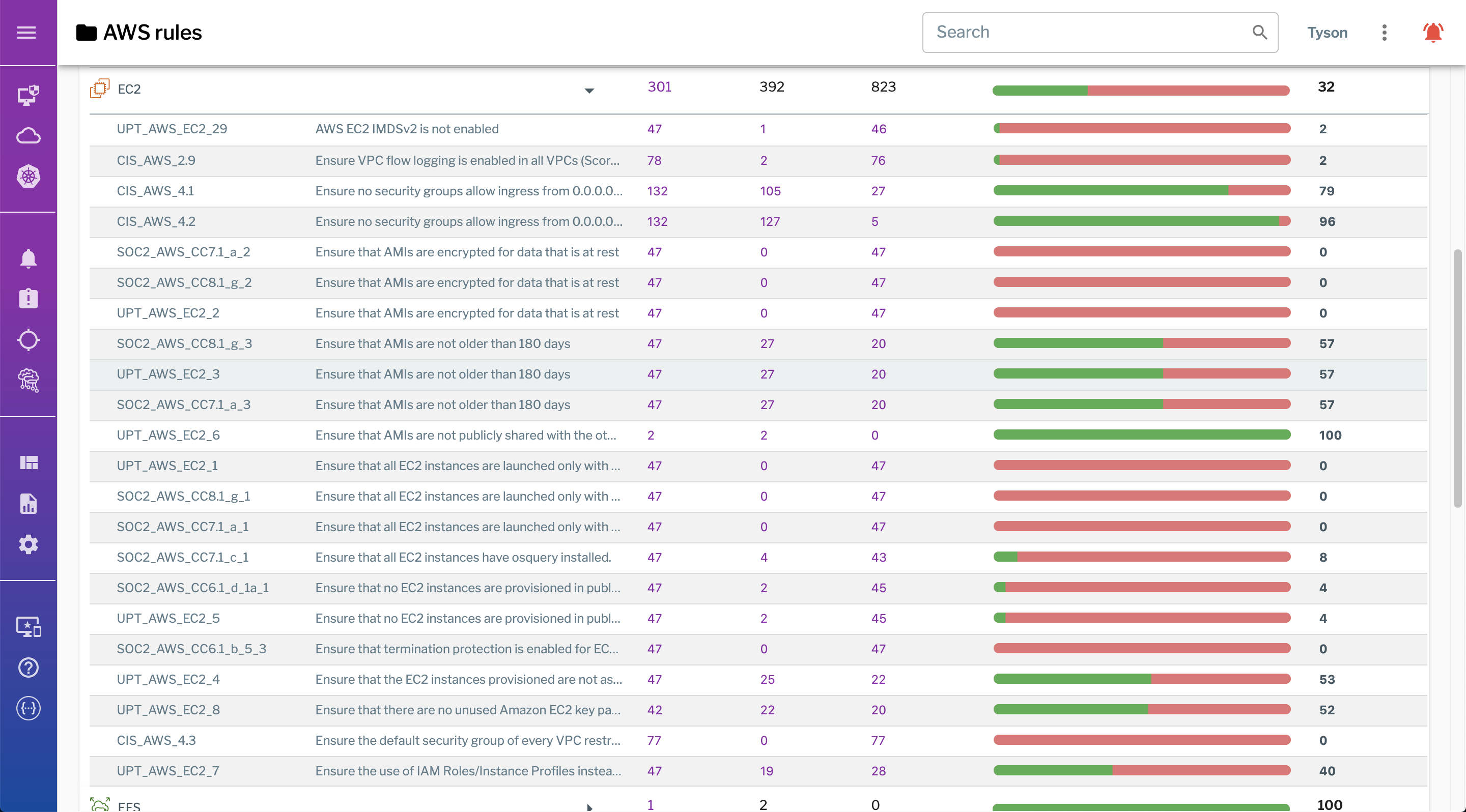The width and height of the screenshot is (1466, 812).
Task: Click rule SOC2_AWS_CC7.1_a_1
Action: (x=183, y=527)
